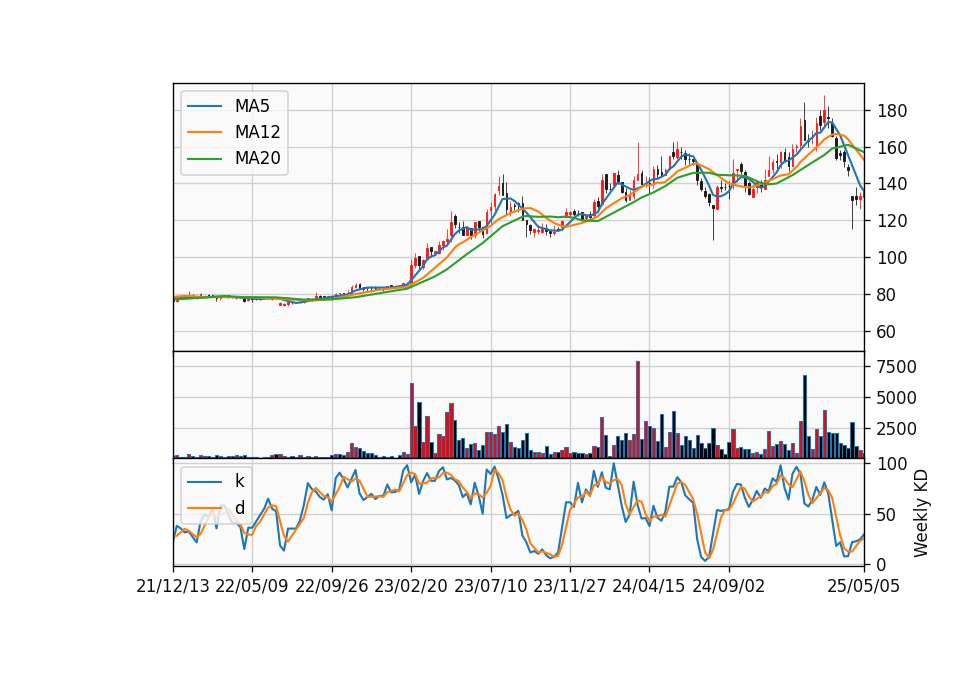Viewport: 960px width, 690px height.
Task: Click the 50 tick on KD axis
Action: point(887,515)
